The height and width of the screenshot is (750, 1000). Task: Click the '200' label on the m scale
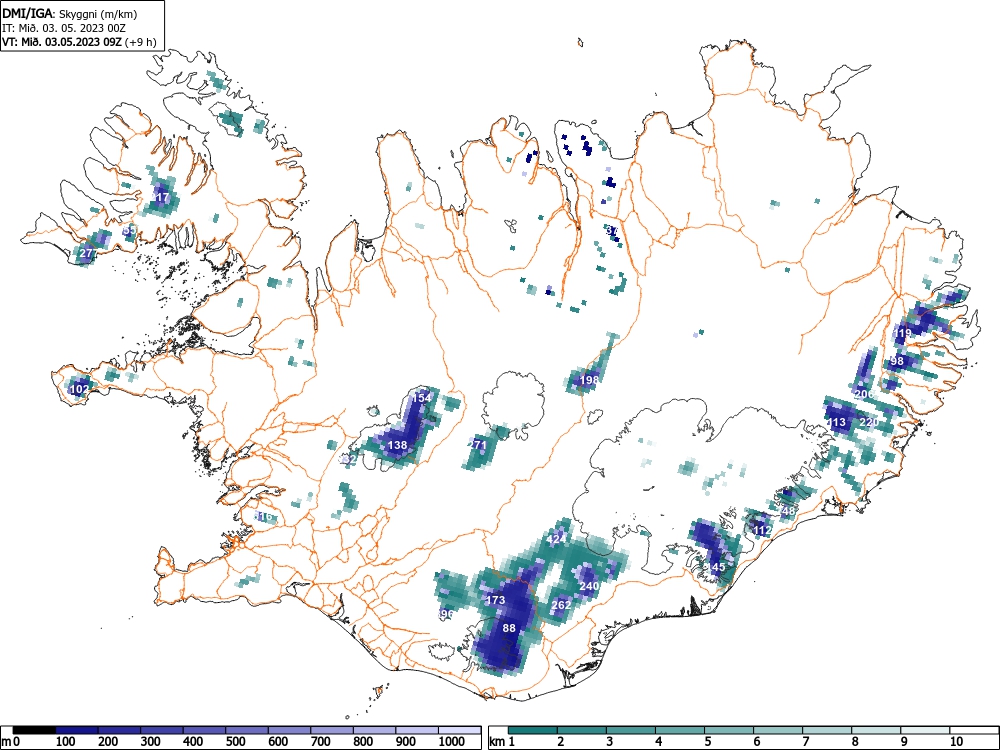tap(108, 742)
